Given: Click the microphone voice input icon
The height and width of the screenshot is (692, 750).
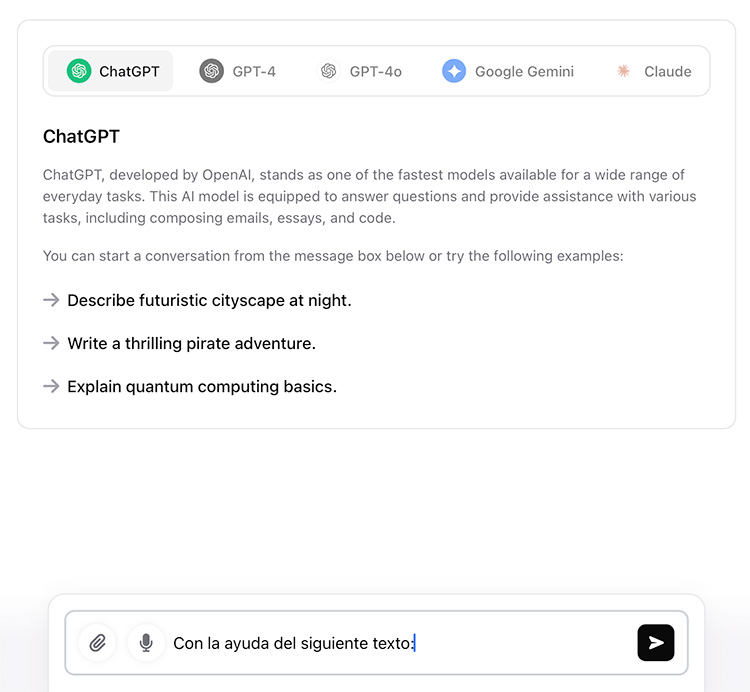Looking at the screenshot, I should pyautogui.click(x=146, y=643).
